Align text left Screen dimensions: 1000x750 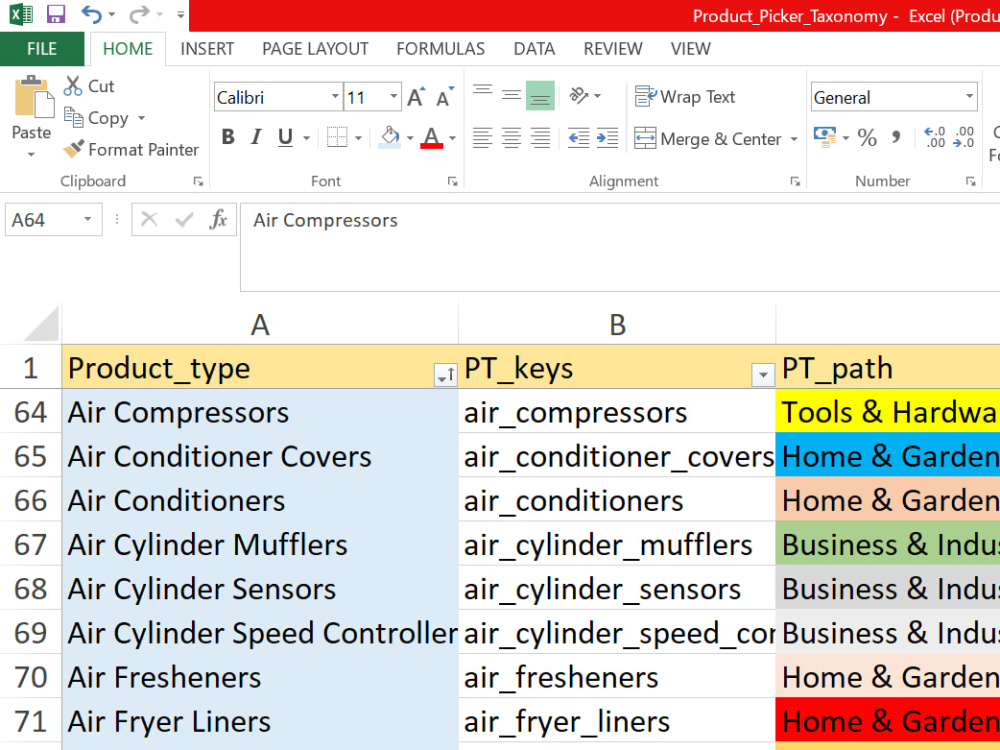pyautogui.click(x=483, y=138)
